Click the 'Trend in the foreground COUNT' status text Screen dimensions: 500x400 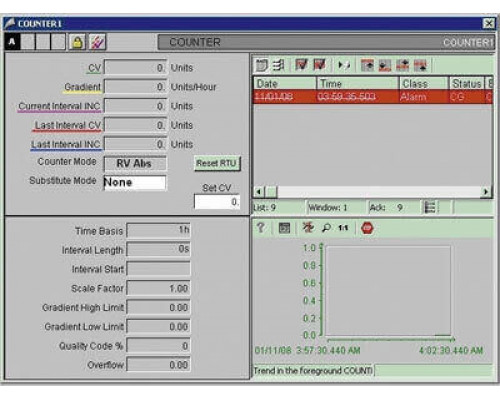(313, 370)
